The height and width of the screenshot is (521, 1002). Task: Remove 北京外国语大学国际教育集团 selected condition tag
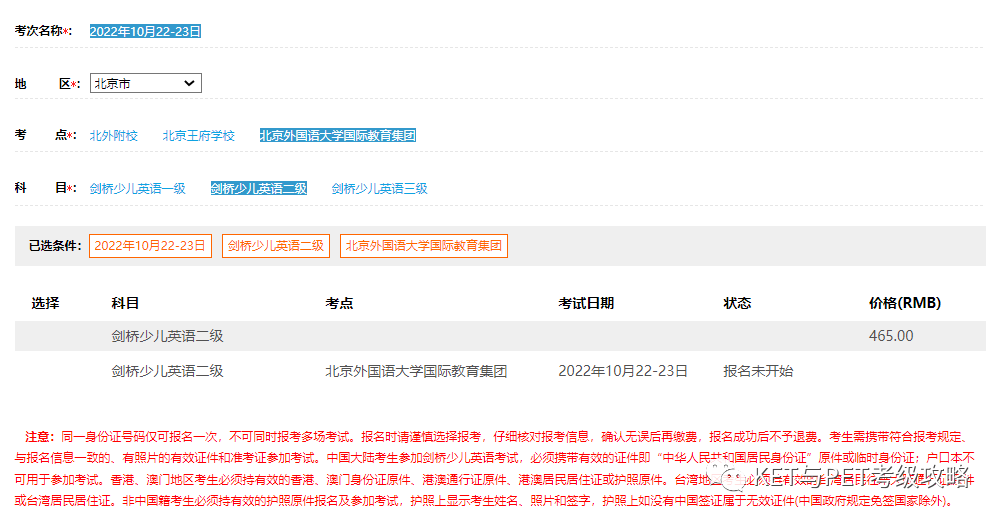(424, 246)
